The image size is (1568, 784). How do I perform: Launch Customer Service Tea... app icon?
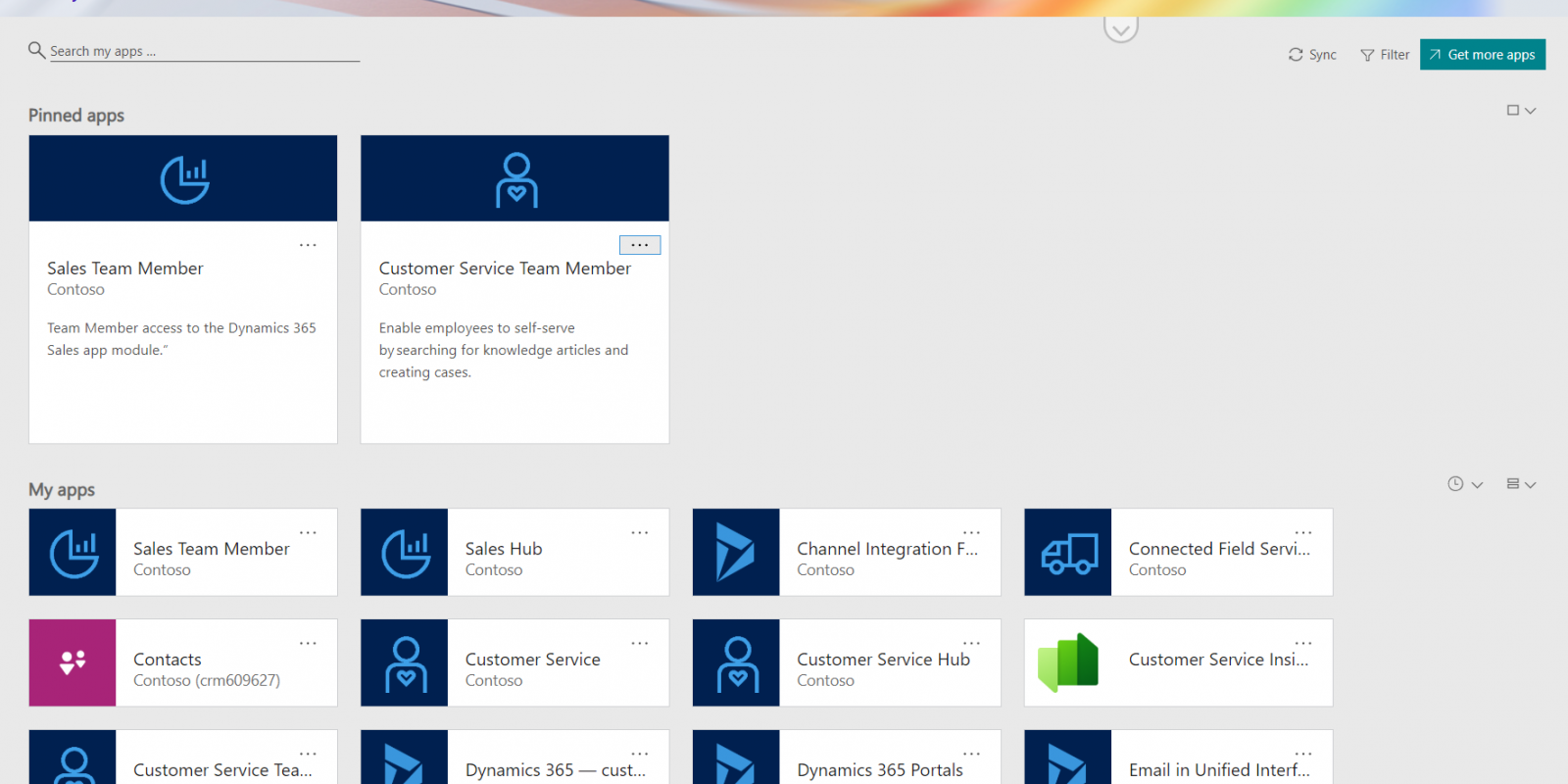click(x=73, y=758)
